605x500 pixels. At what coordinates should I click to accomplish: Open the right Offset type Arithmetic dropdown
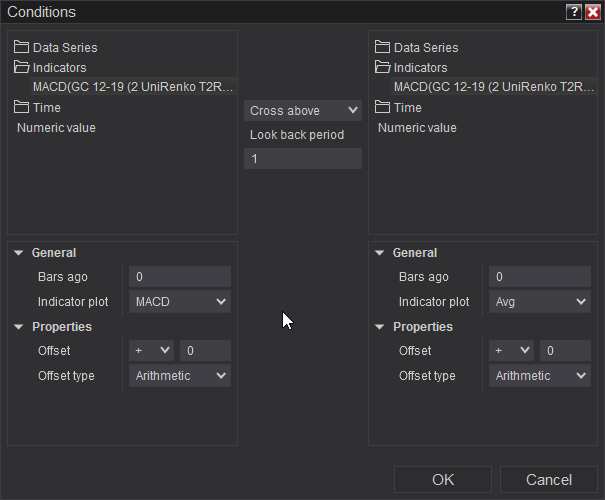540,376
